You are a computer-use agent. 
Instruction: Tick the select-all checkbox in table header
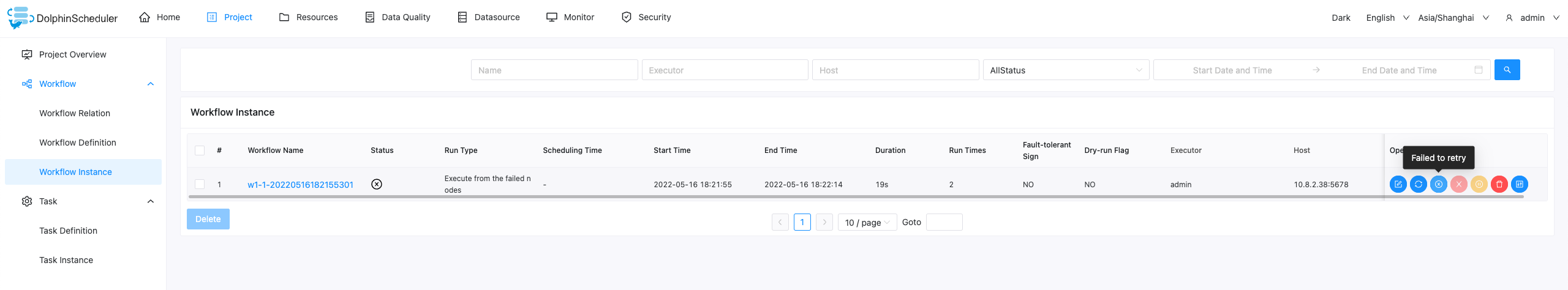[200, 151]
